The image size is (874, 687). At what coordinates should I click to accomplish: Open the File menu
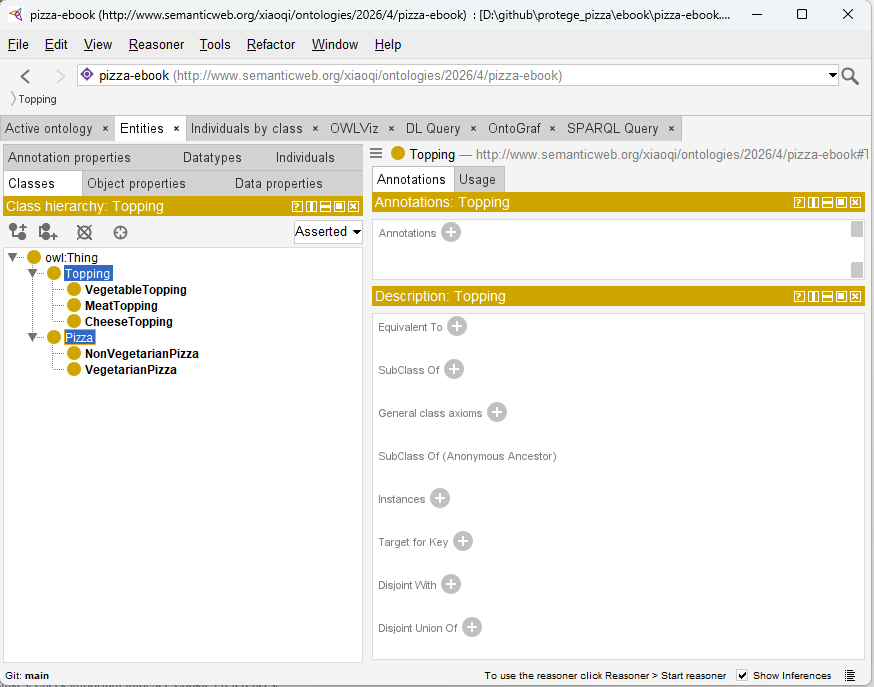pyautogui.click(x=18, y=45)
